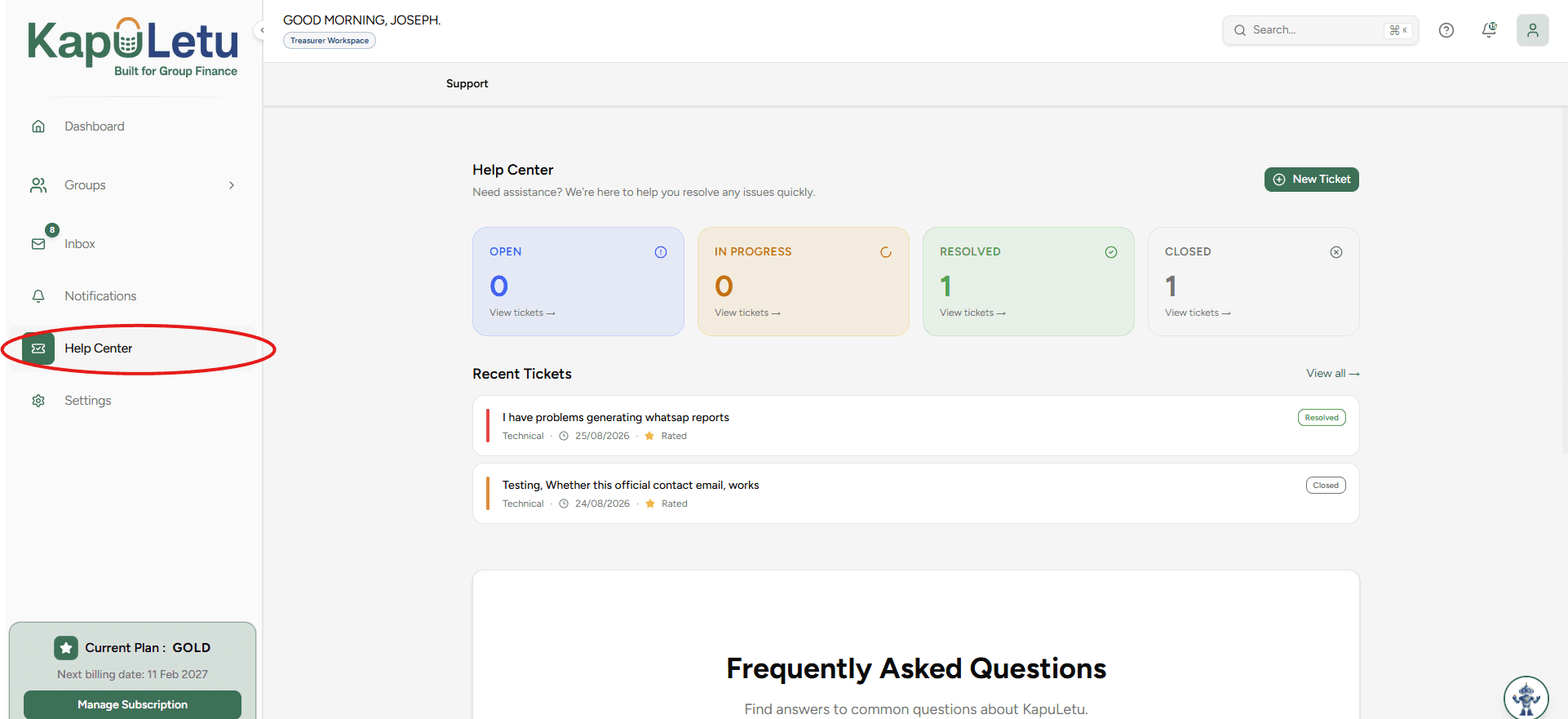The height and width of the screenshot is (719, 1568).
Task: Click the date 25/08/2026
Action: (x=602, y=437)
